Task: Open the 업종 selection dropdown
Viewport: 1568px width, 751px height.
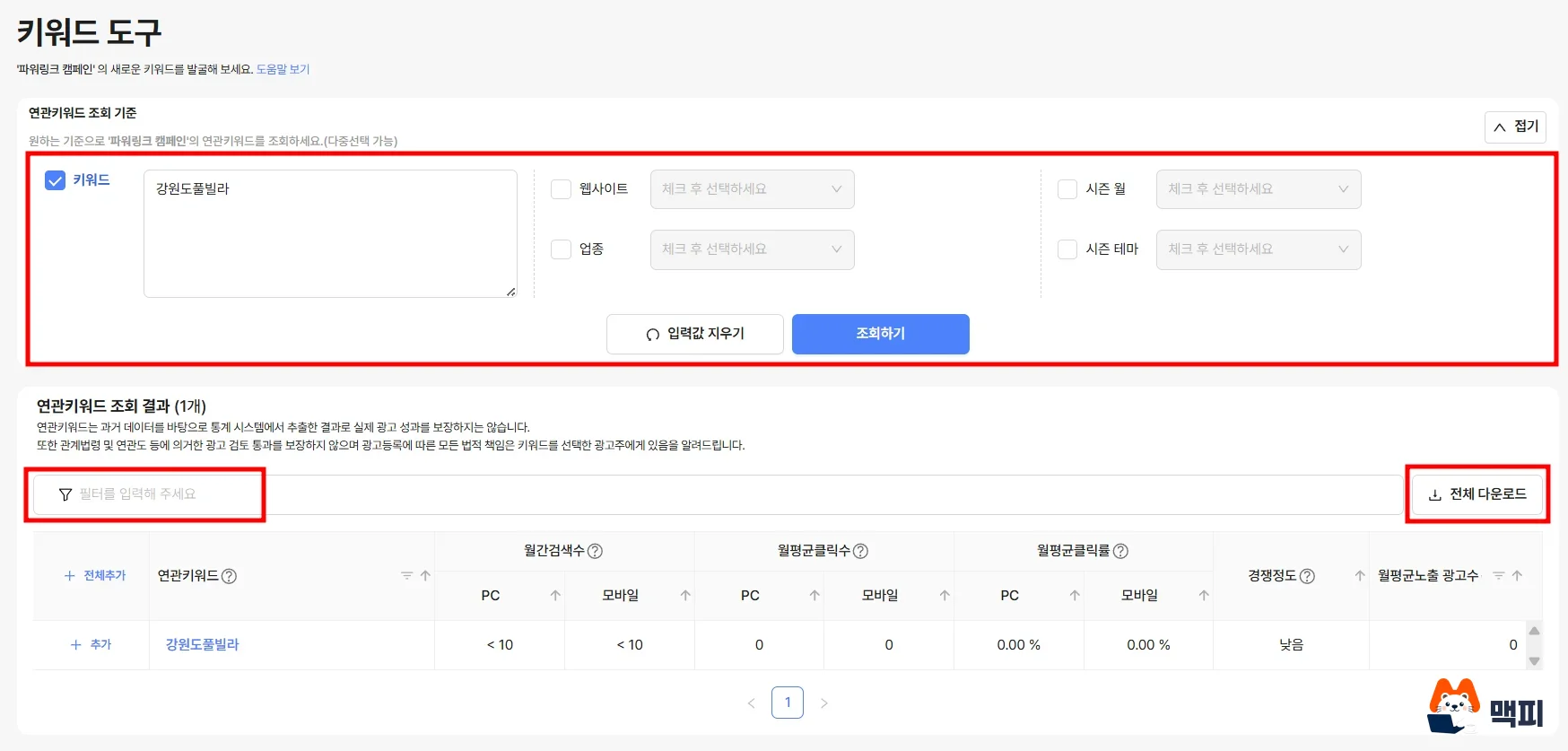Action: (x=752, y=249)
